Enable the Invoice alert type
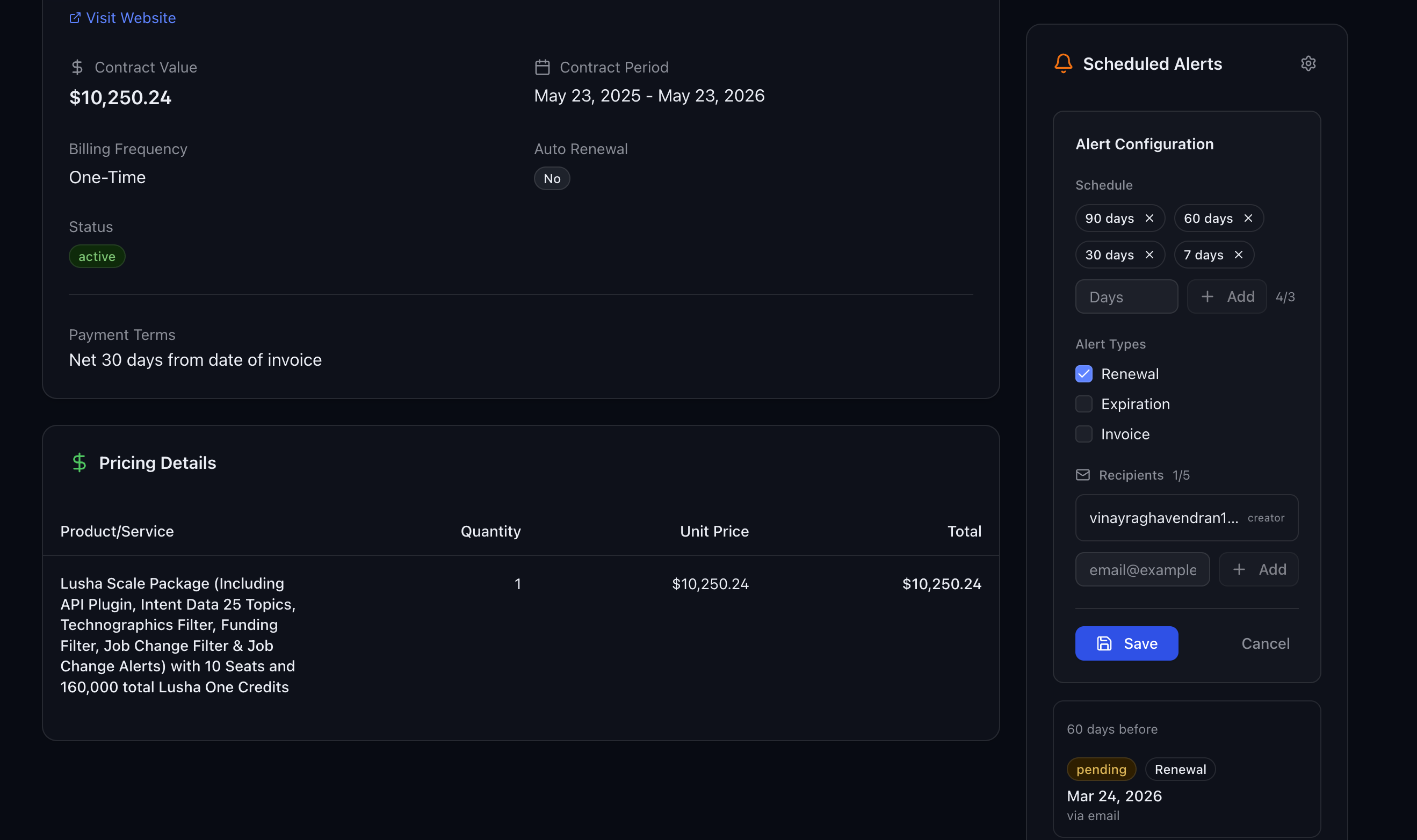1417x840 pixels. point(1083,434)
